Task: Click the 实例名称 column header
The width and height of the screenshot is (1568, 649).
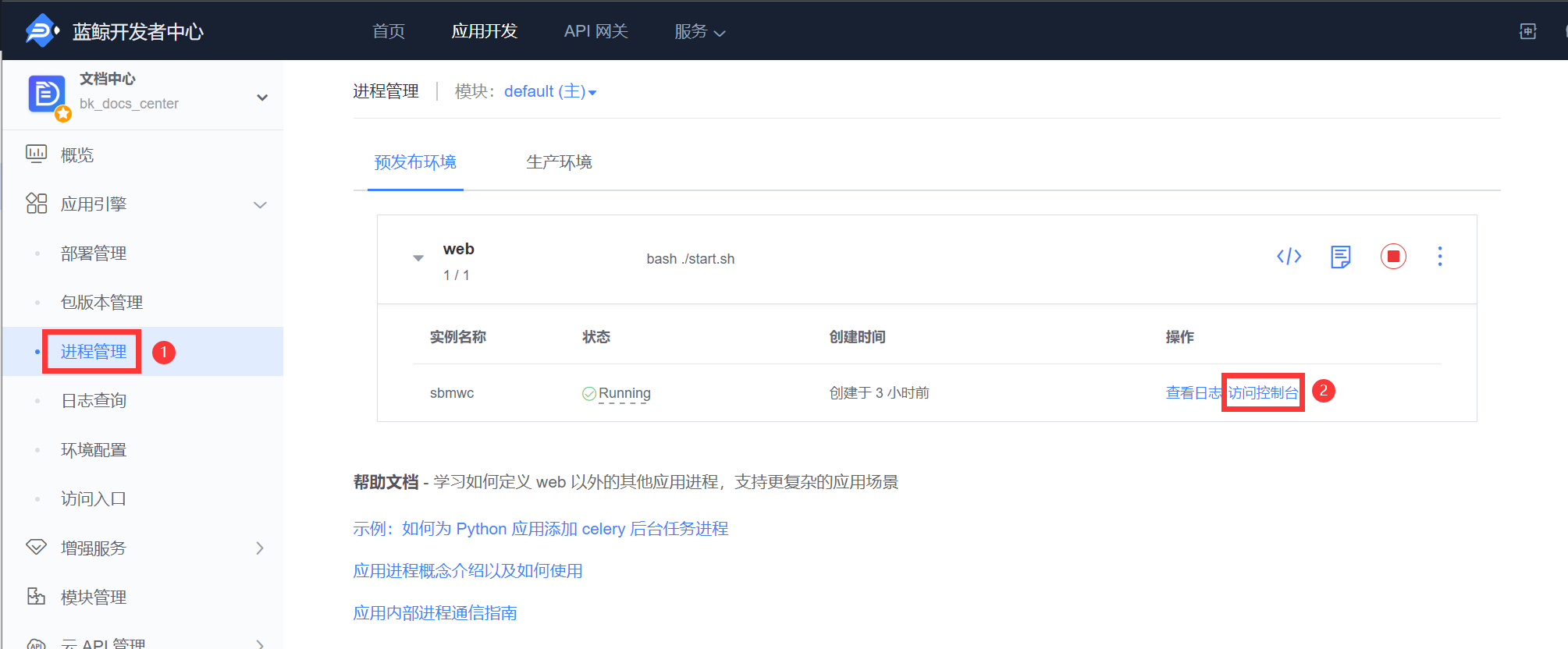Action: click(458, 337)
